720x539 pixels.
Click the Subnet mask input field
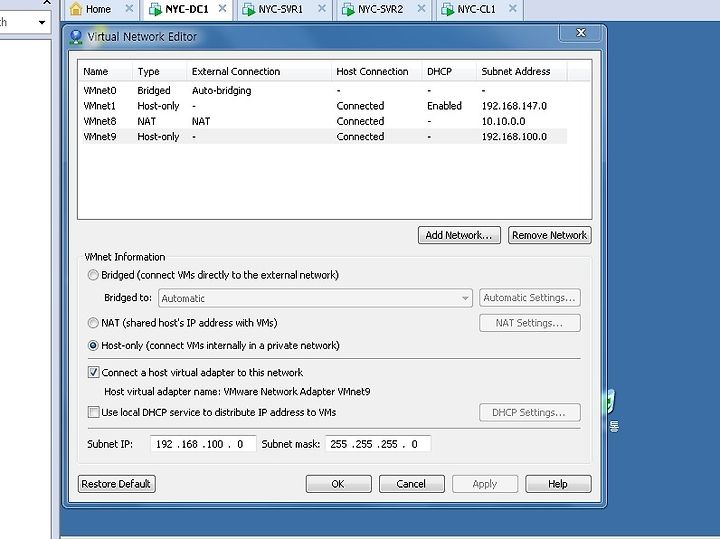pos(378,444)
